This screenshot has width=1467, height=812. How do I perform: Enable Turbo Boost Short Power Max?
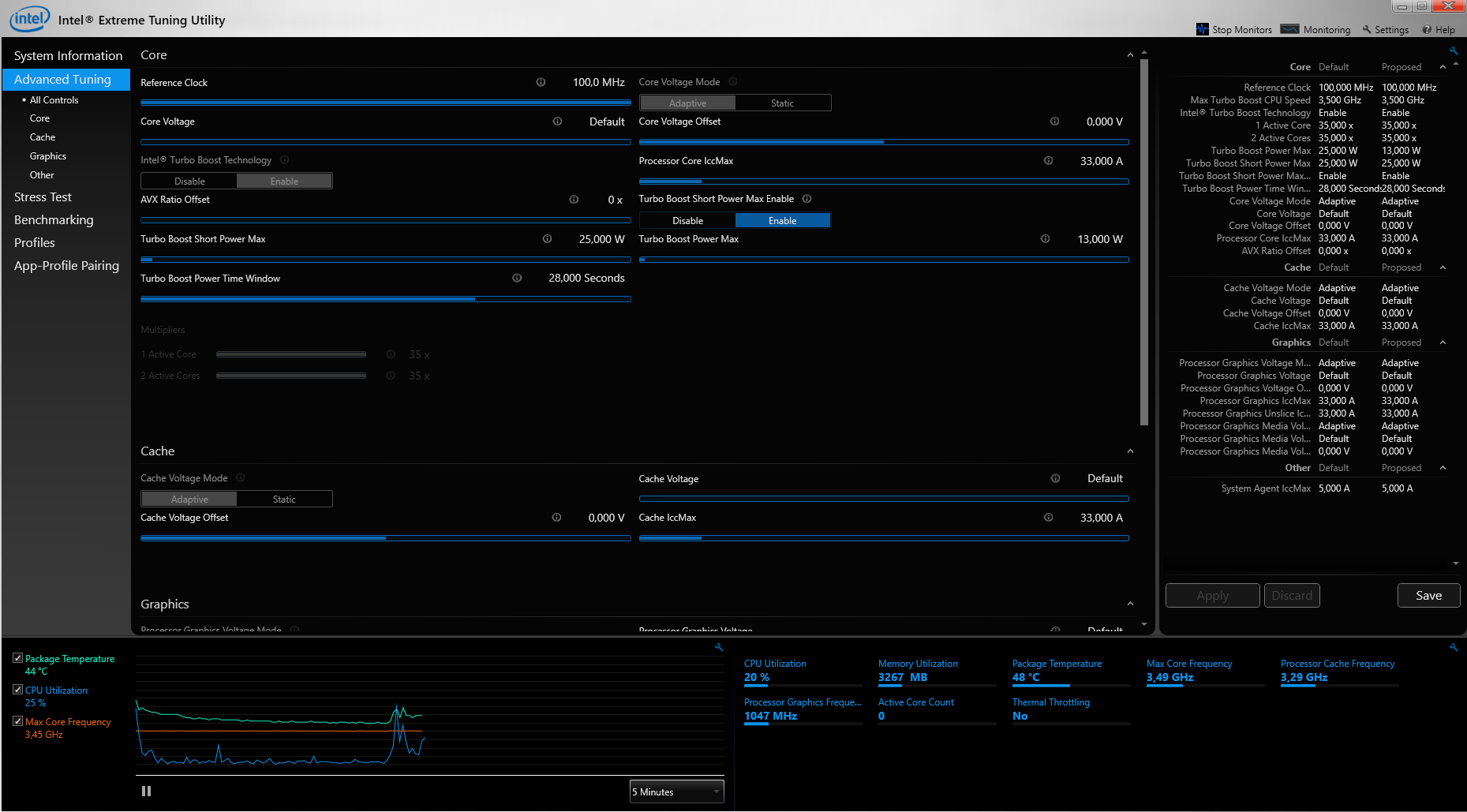(x=783, y=221)
